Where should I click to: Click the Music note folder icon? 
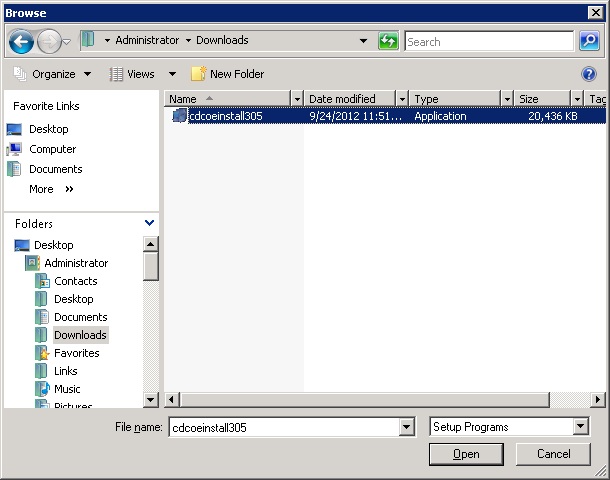click(x=42, y=389)
